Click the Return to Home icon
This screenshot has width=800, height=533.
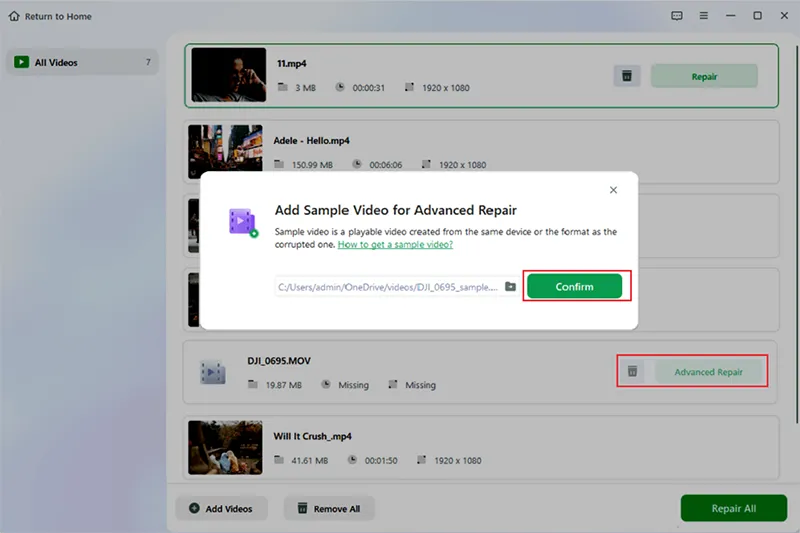[14, 16]
